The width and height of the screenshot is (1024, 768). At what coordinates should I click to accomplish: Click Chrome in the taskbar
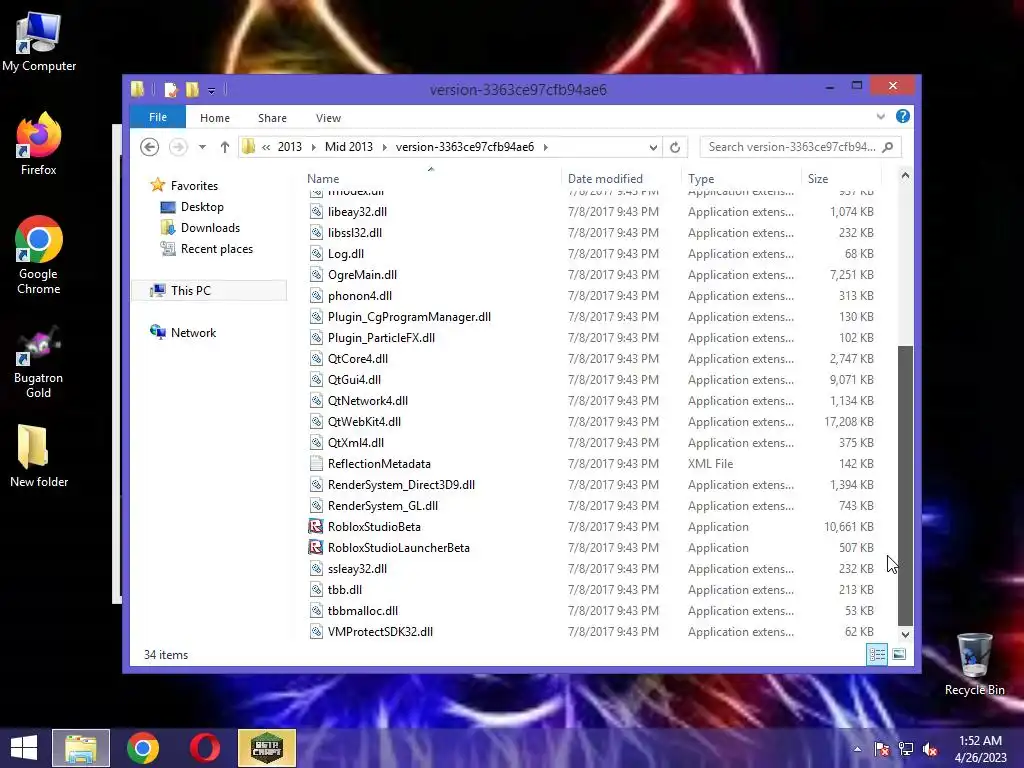(143, 748)
